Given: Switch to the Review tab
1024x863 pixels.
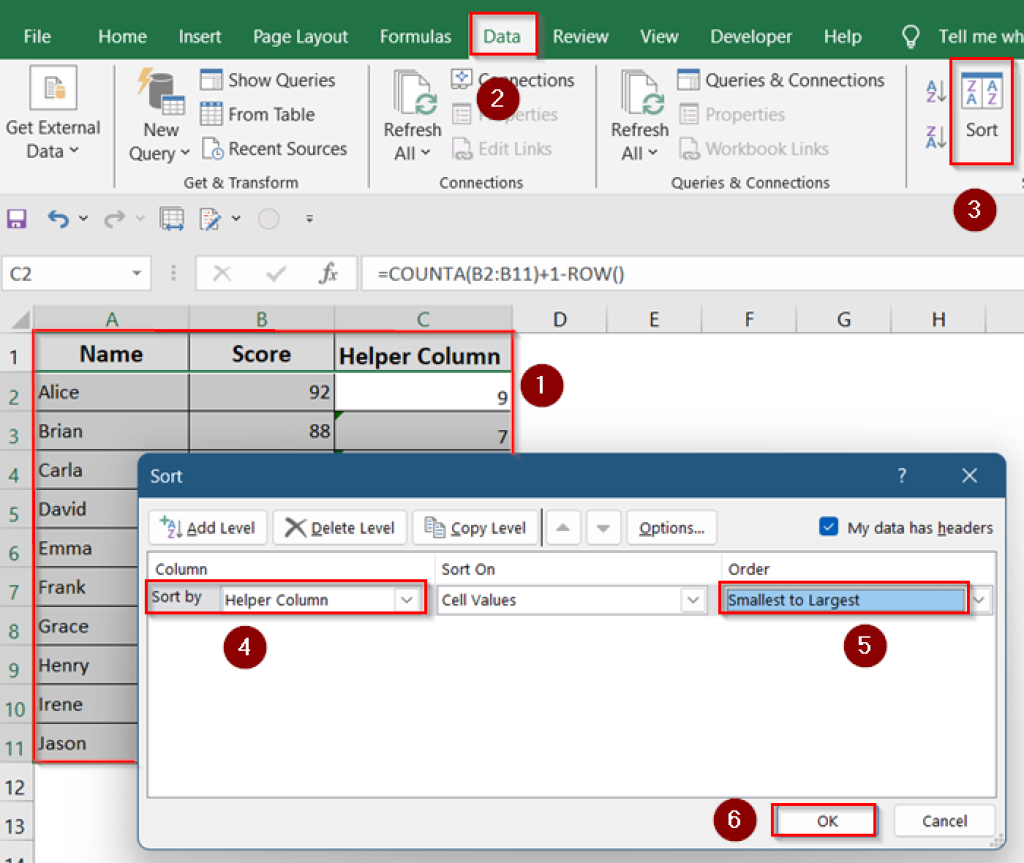Looking at the screenshot, I should pos(580,35).
